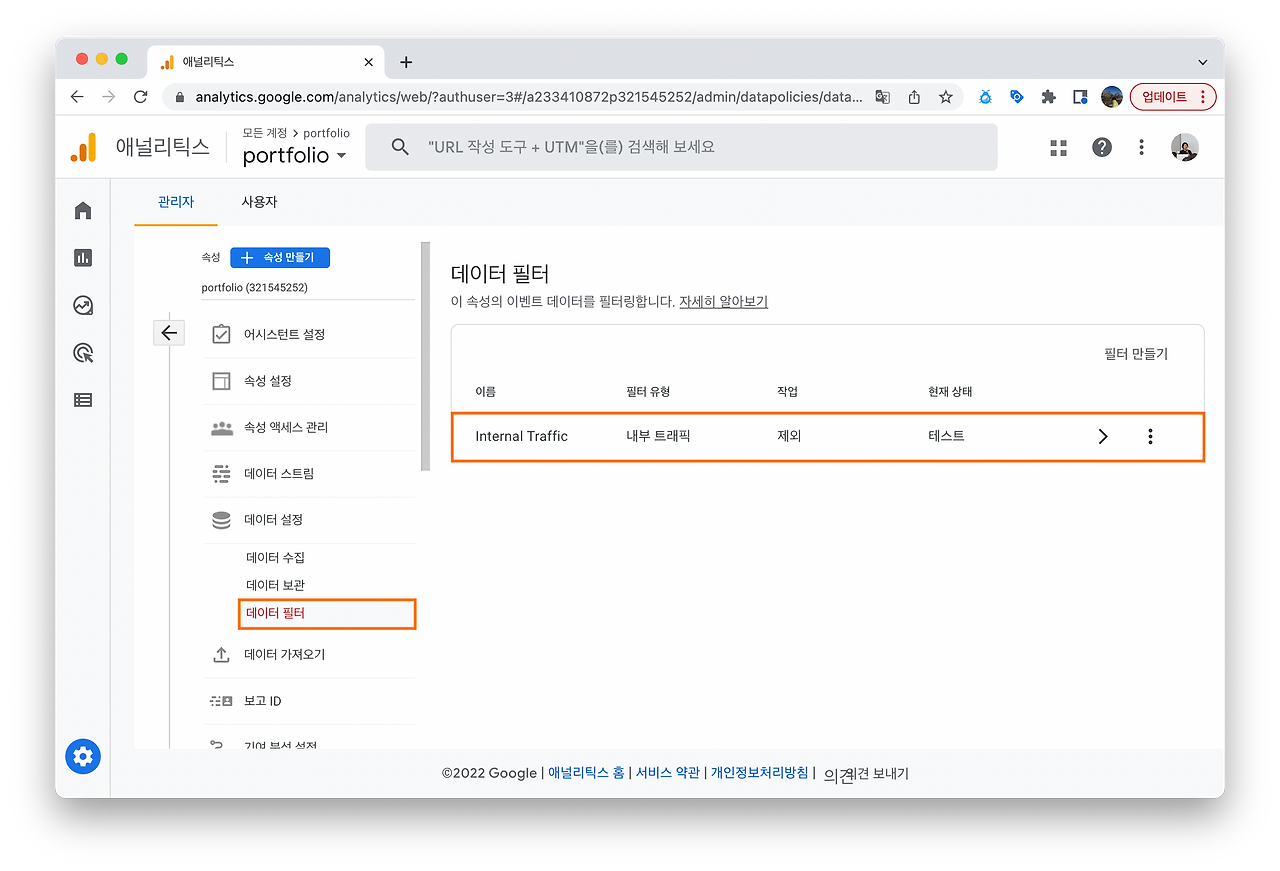Open the 자세히 알아보기 link
This screenshot has height=871, width=1280.
pyautogui.click(x=723, y=301)
